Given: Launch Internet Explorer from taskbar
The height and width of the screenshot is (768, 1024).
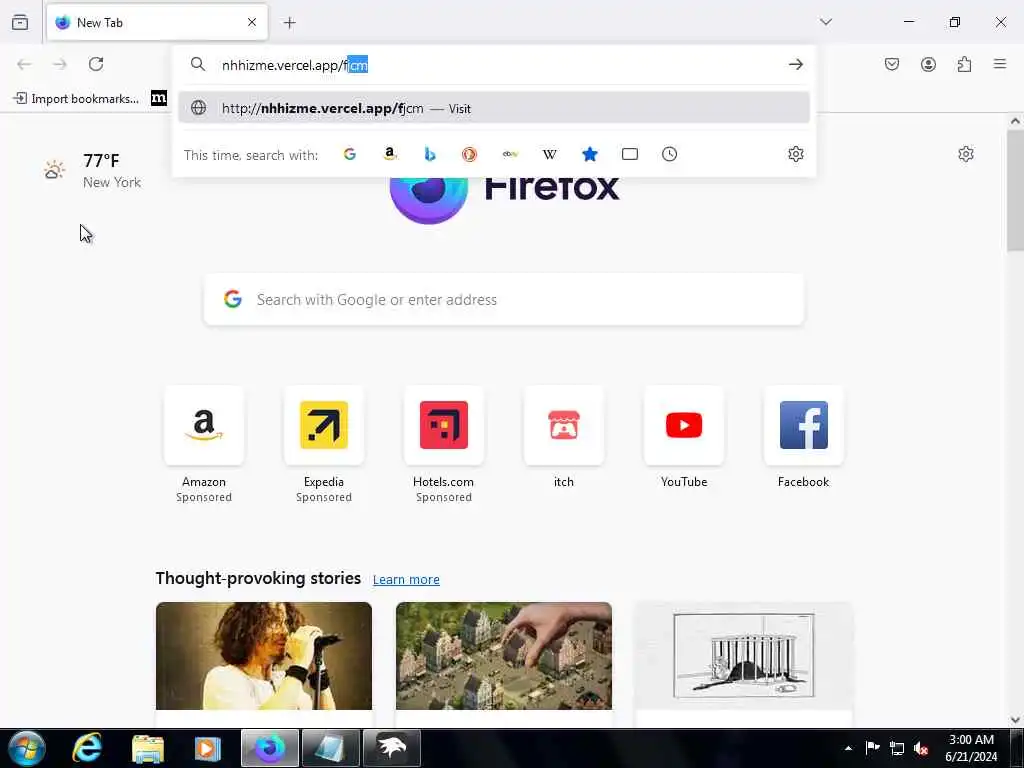Looking at the screenshot, I should [87, 748].
